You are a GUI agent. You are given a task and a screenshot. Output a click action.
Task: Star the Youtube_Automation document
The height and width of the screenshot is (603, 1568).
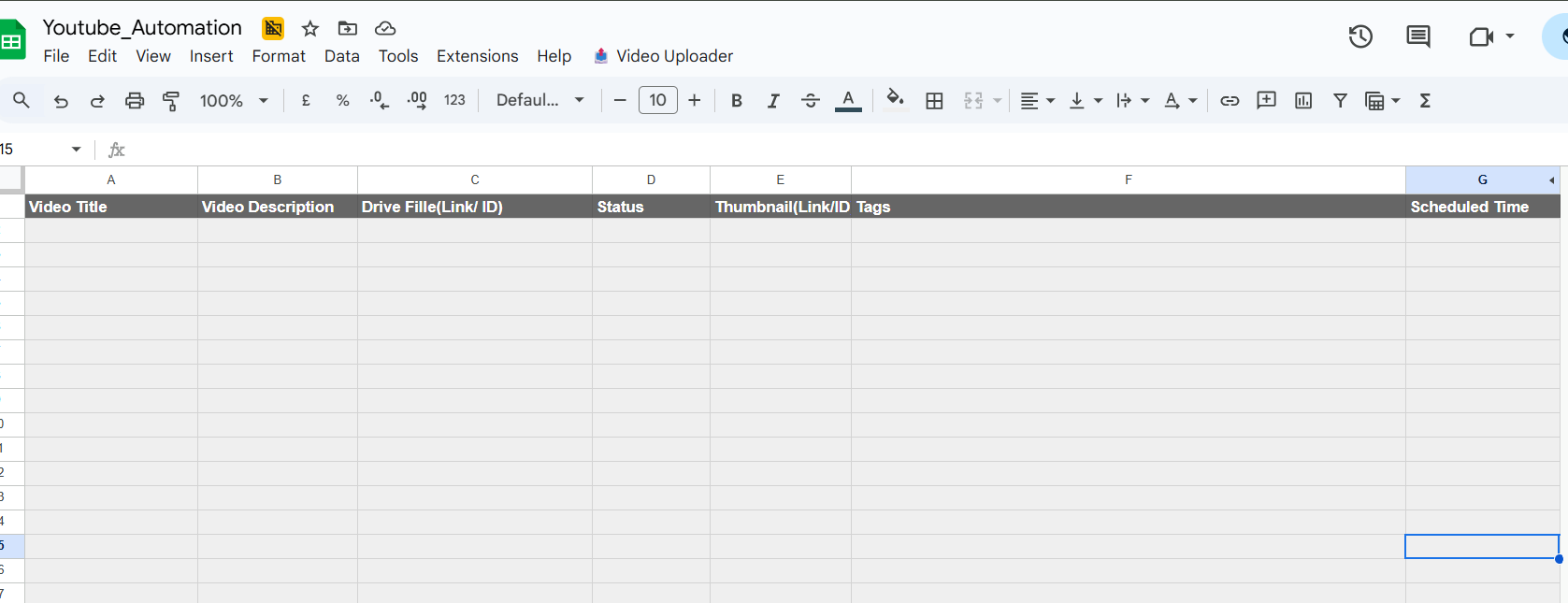pos(310,29)
